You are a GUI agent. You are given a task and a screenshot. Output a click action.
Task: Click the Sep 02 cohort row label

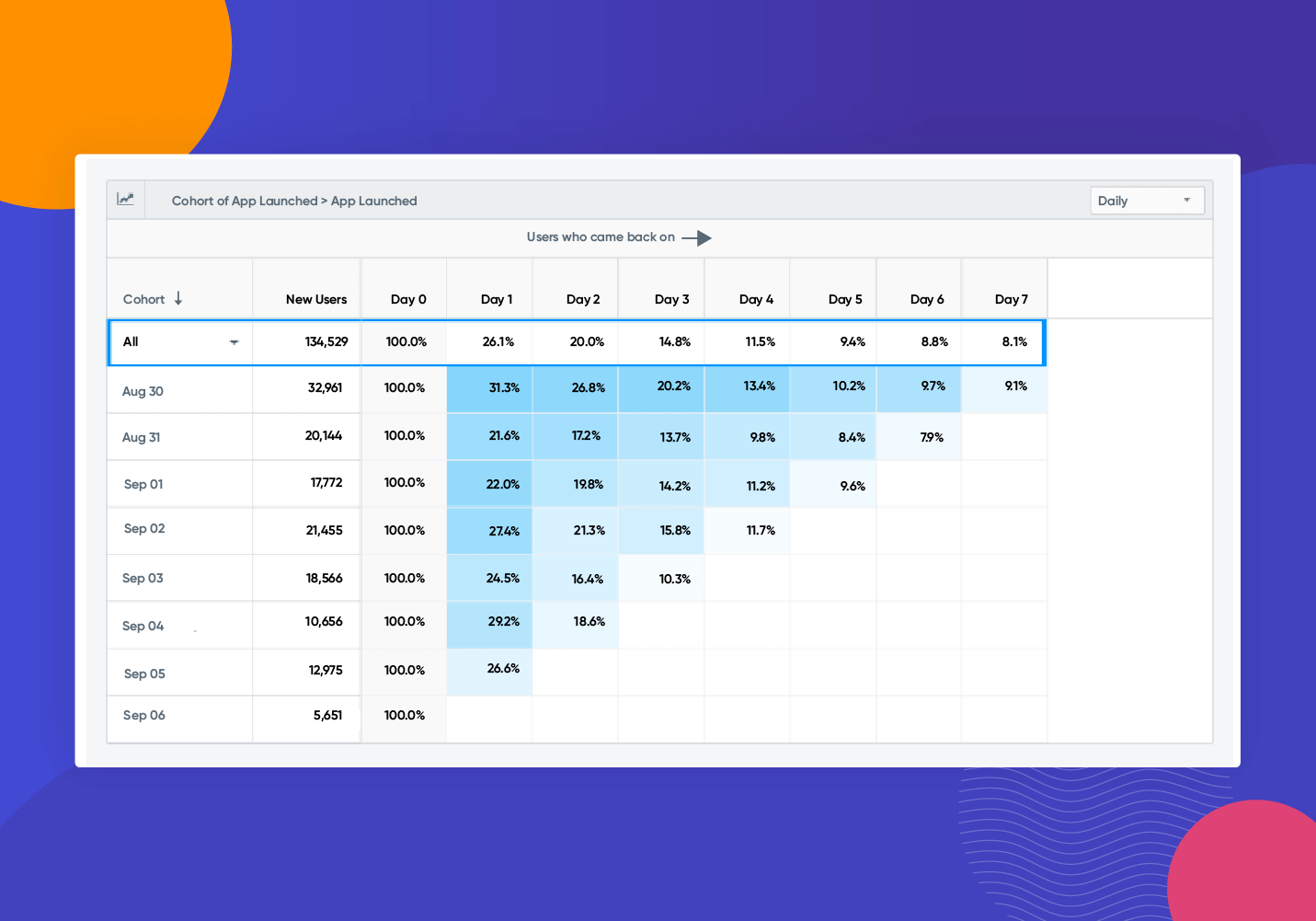[144, 528]
